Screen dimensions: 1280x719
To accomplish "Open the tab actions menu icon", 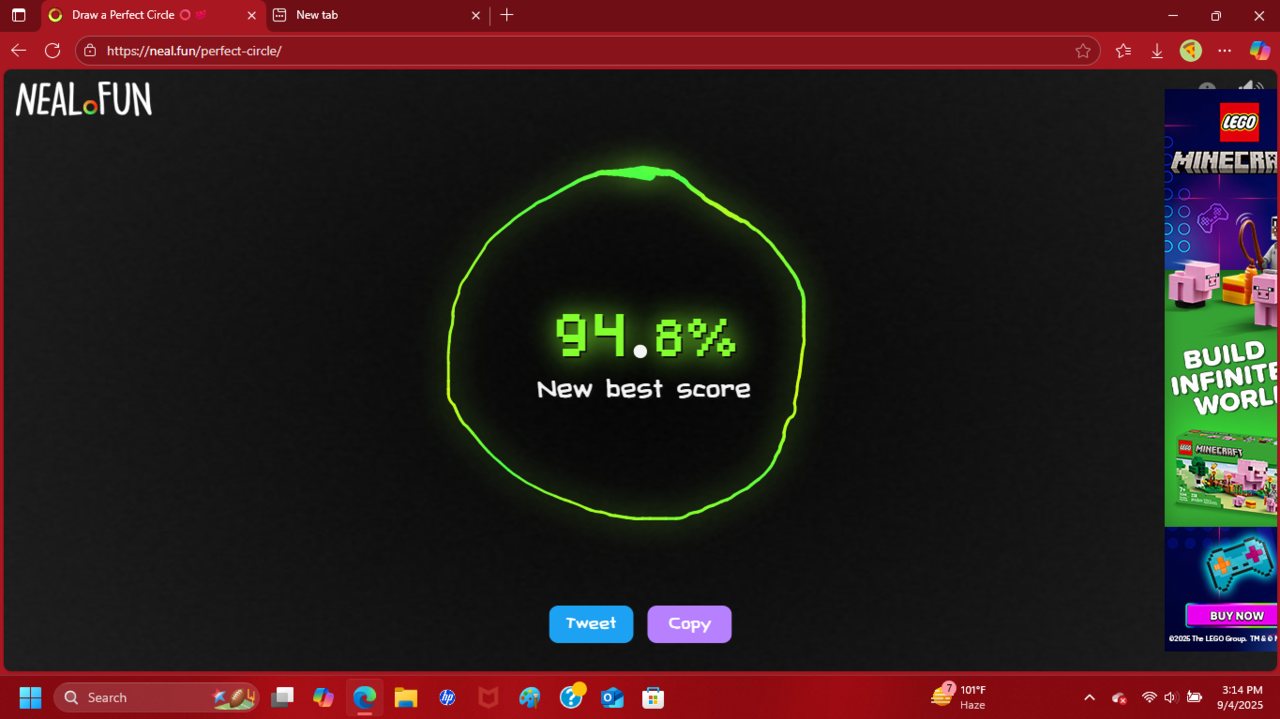I will point(18,15).
